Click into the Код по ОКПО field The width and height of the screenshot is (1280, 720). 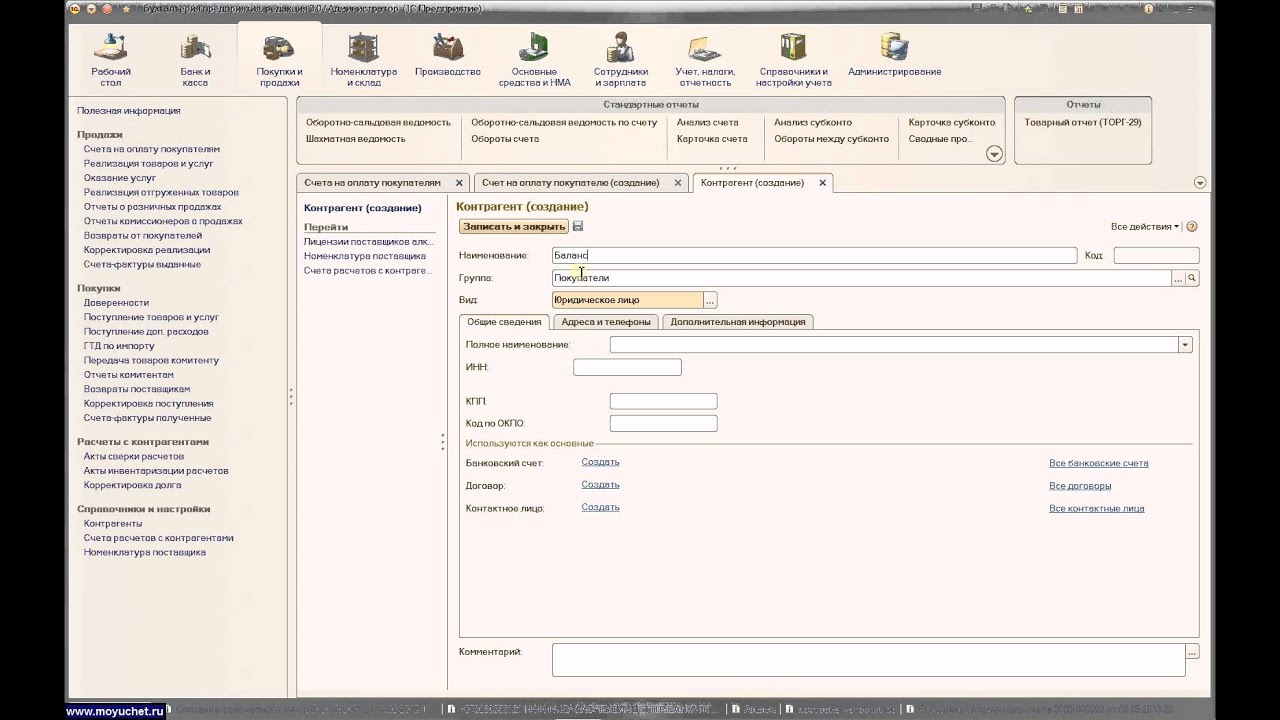coord(663,424)
